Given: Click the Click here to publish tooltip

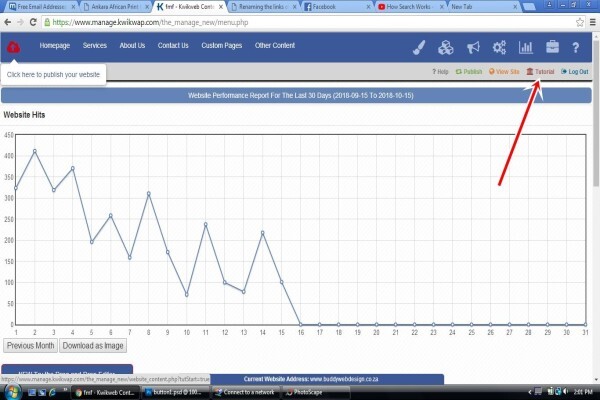Looking at the screenshot, I should [x=53, y=75].
